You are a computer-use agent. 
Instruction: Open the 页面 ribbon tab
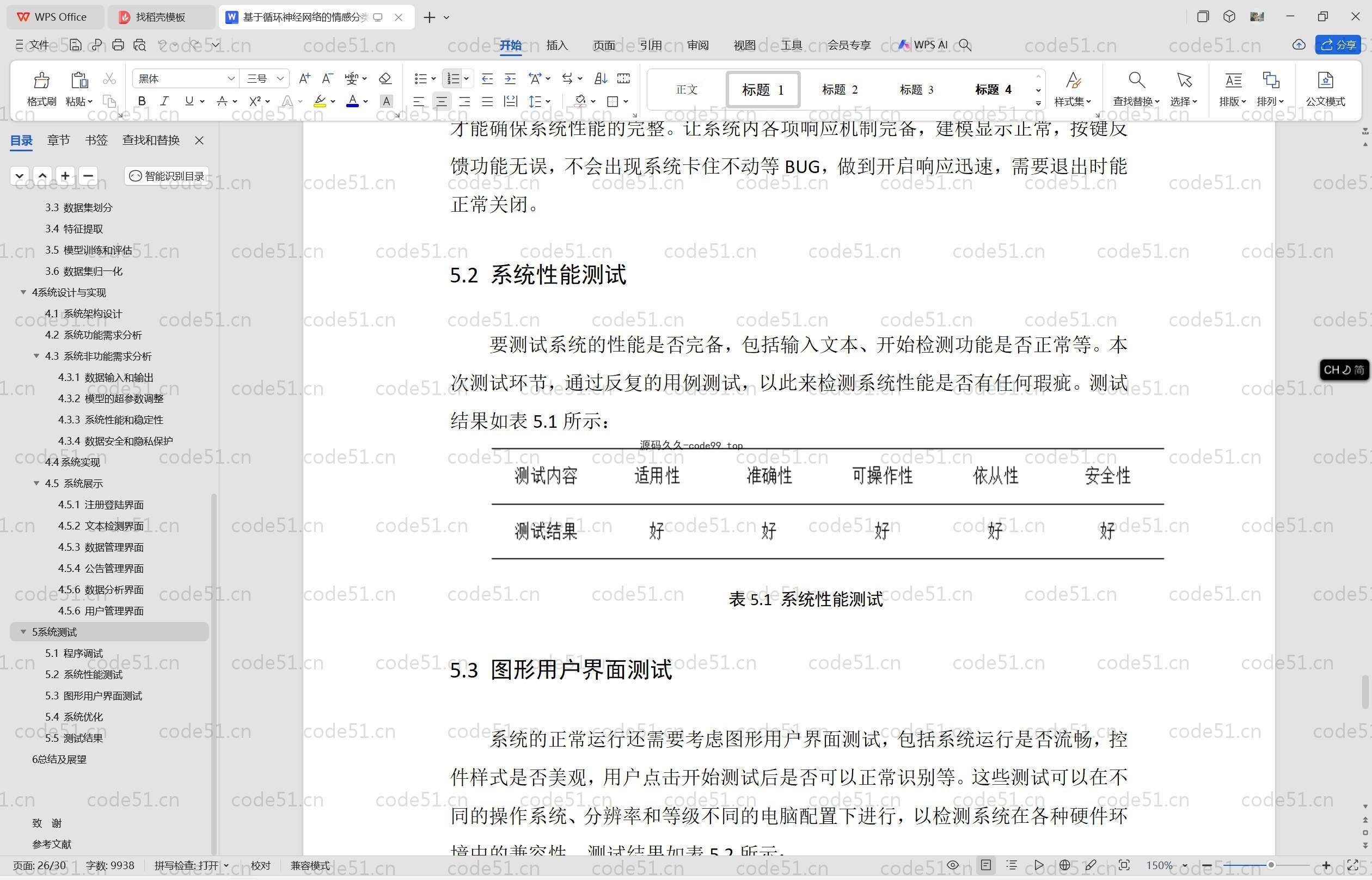(604, 45)
